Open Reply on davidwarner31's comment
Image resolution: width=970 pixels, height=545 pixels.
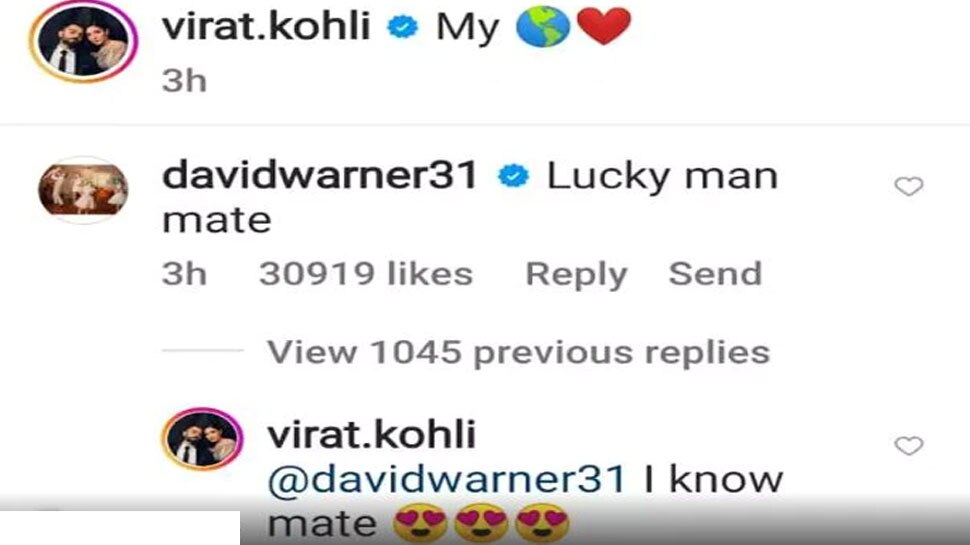pos(576,274)
